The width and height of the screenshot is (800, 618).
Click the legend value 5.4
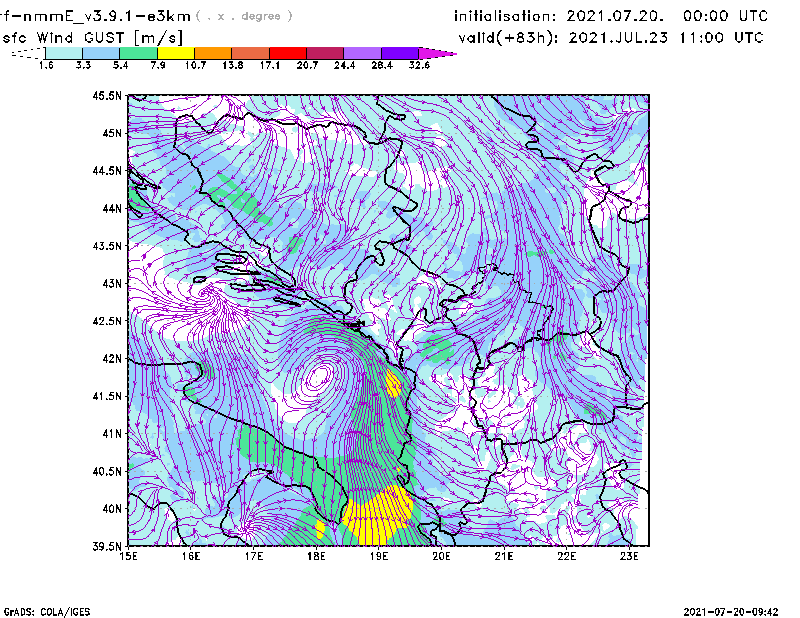point(120,65)
